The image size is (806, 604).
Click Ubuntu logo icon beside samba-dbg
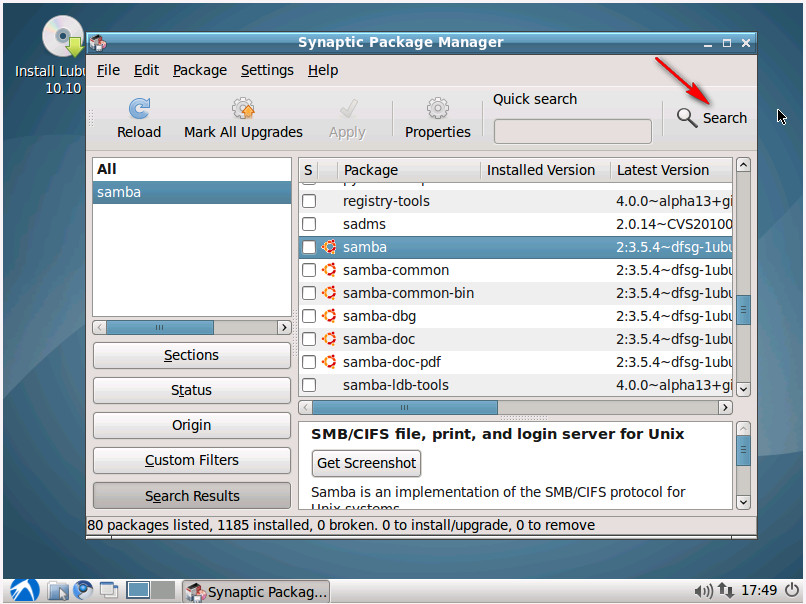329,316
